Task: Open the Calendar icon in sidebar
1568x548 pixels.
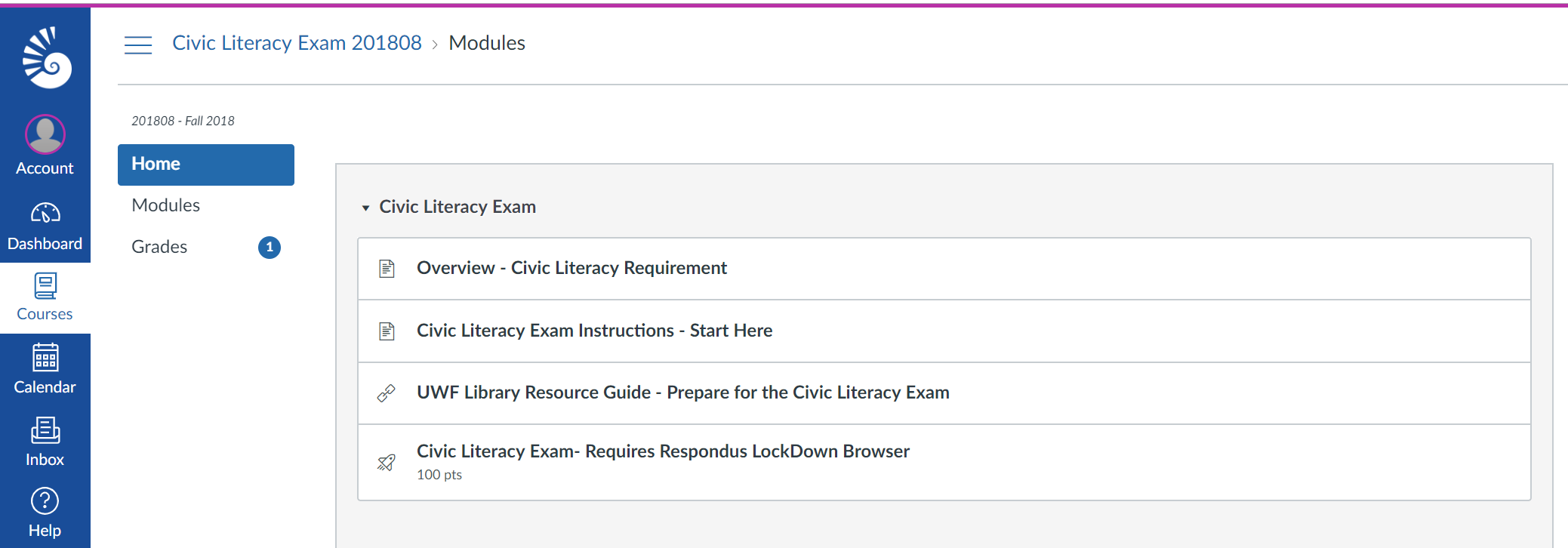Action: pyautogui.click(x=45, y=358)
